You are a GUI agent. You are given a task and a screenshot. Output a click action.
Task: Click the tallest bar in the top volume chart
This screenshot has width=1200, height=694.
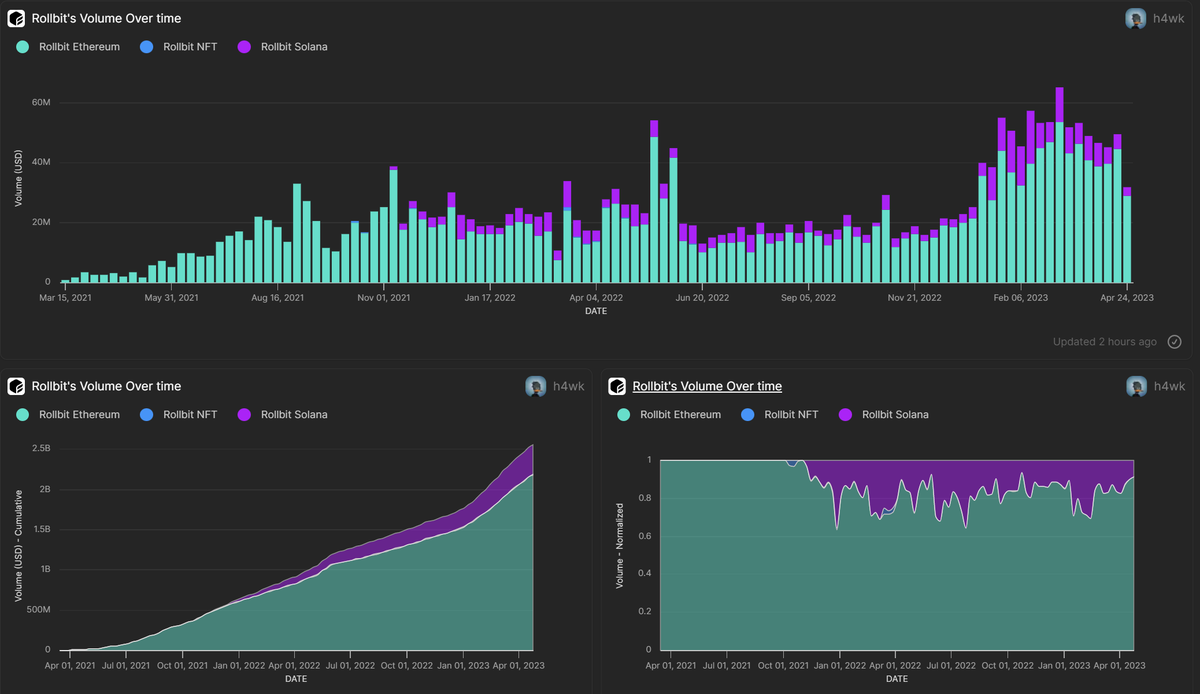pos(1059,185)
